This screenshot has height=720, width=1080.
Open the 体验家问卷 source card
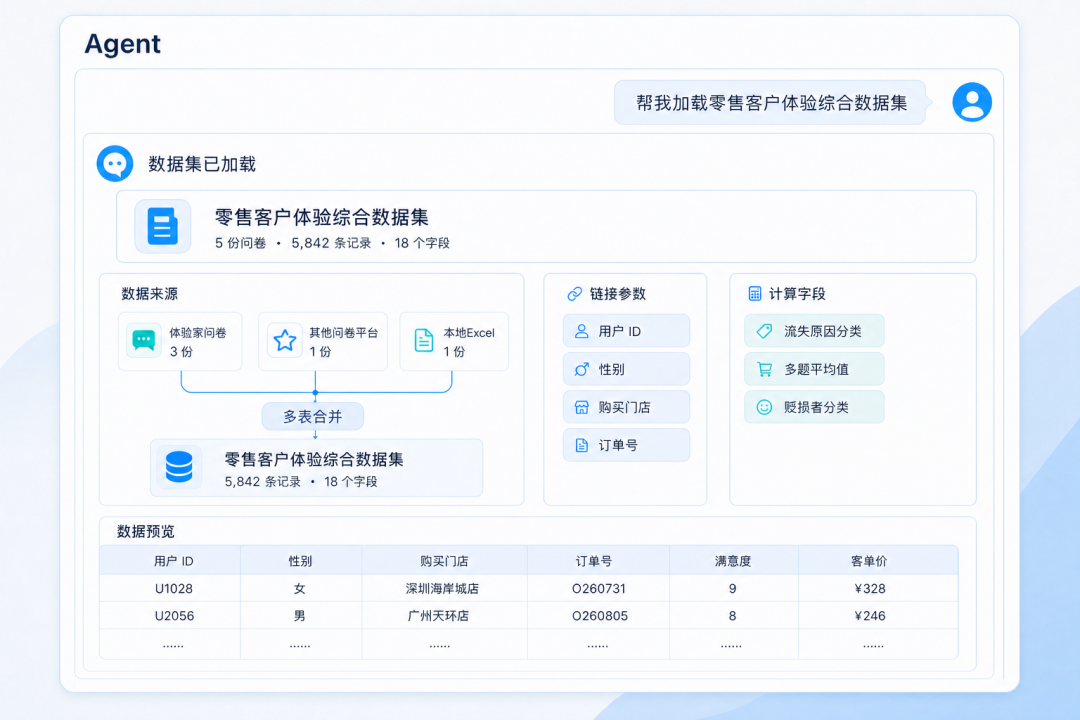pos(180,342)
